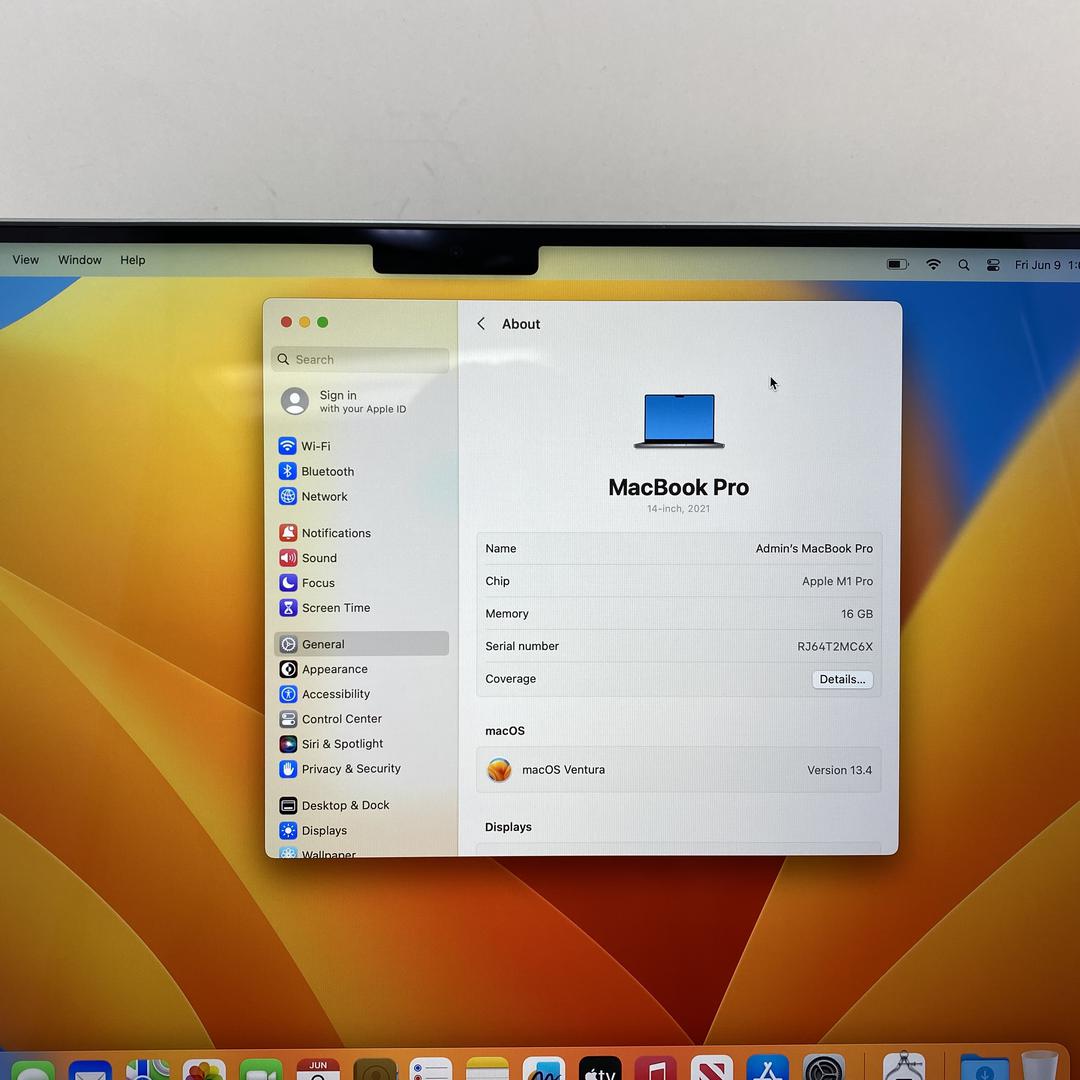Close the System Settings window
The height and width of the screenshot is (1080, 1080).
click(x=287, y=322)
